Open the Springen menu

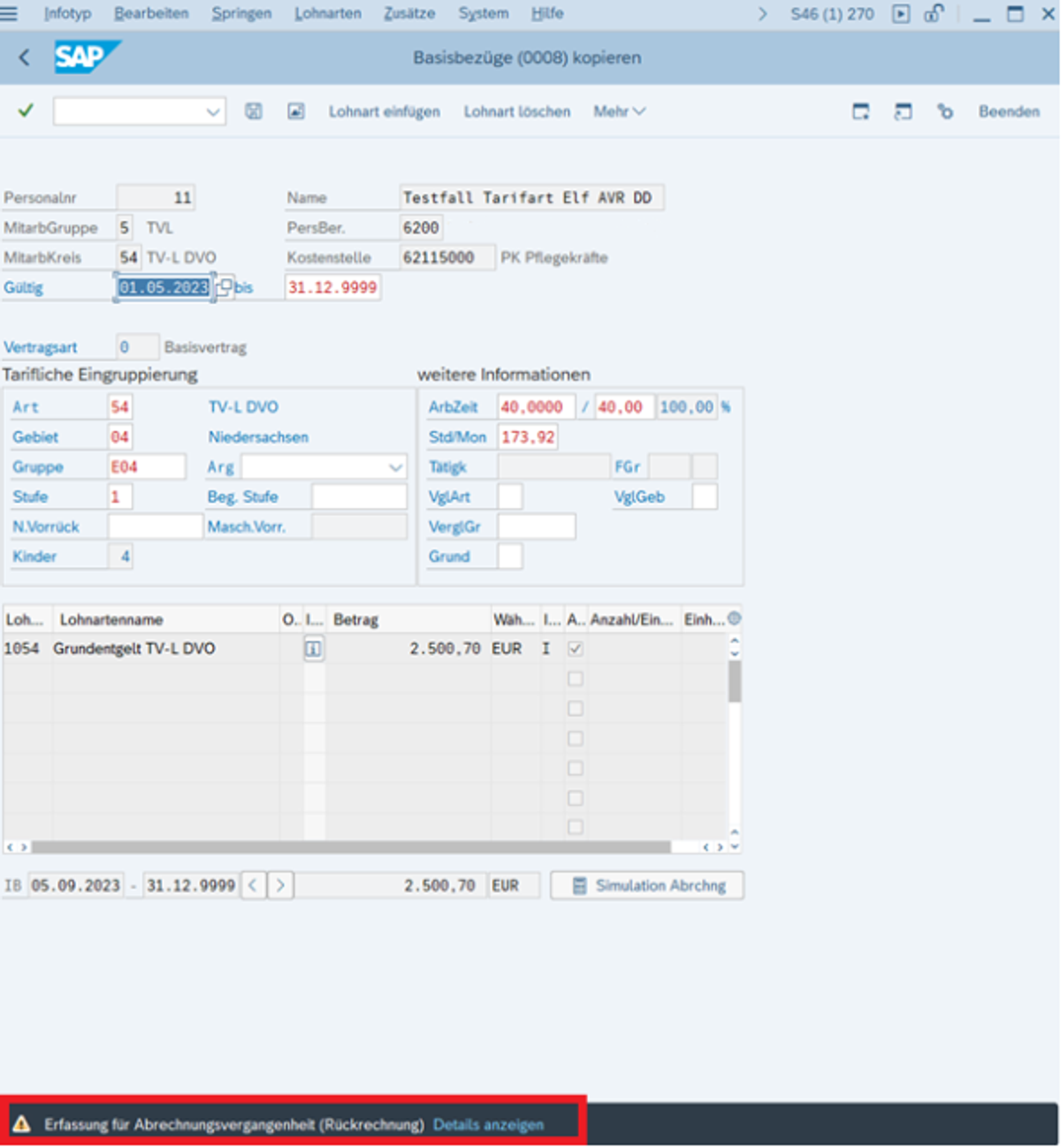click(x=241, y=13)
